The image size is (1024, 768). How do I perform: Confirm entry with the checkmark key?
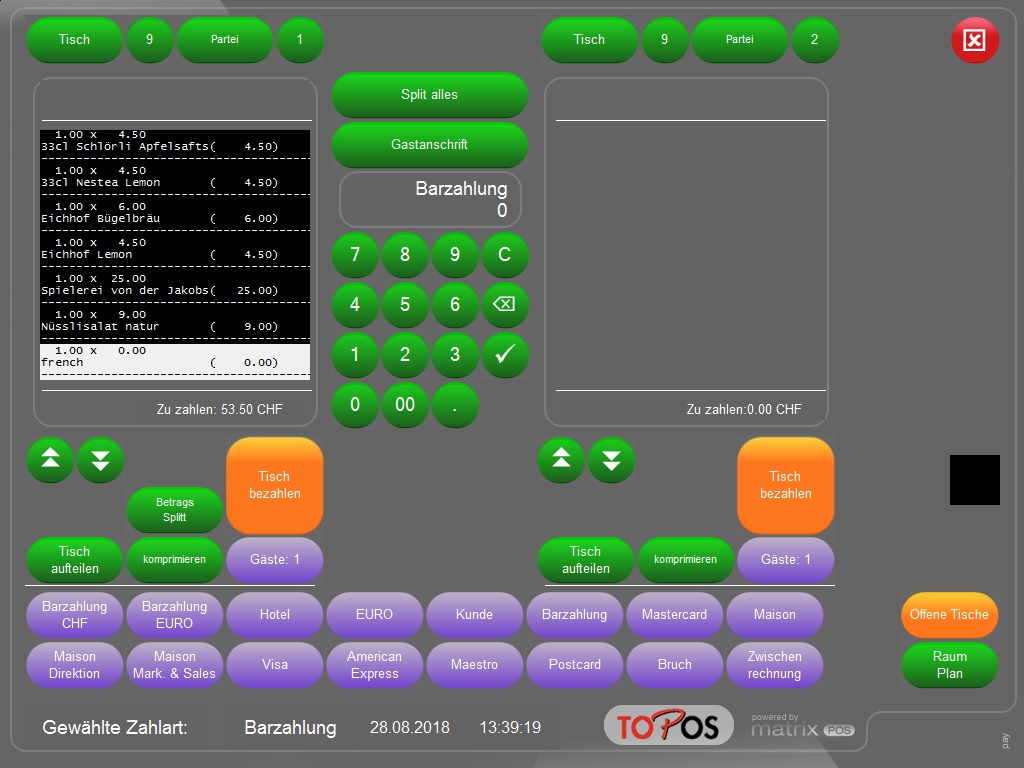tap(505, 355)
